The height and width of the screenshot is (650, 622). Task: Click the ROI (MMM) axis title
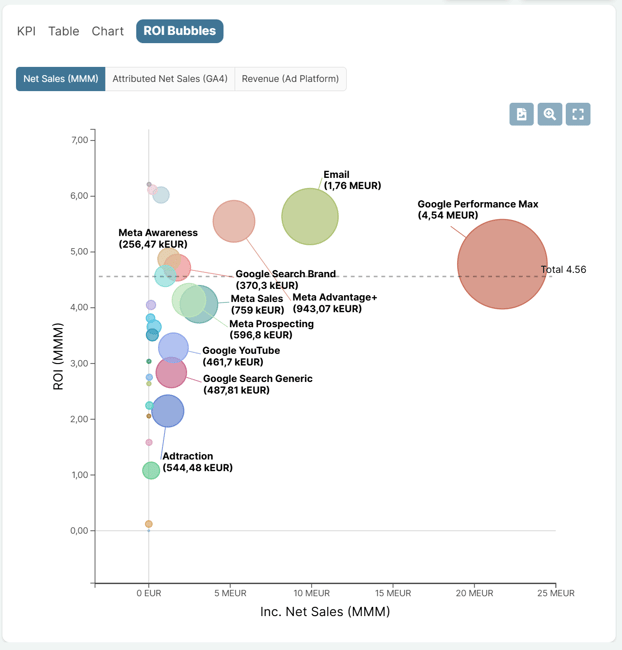tap(58, 357)
